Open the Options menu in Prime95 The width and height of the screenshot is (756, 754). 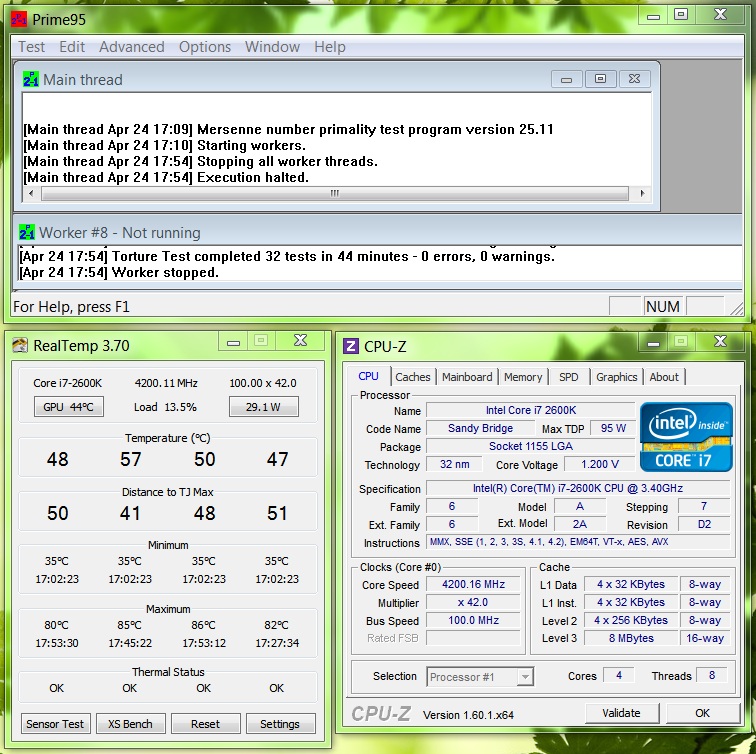[204, 47]
